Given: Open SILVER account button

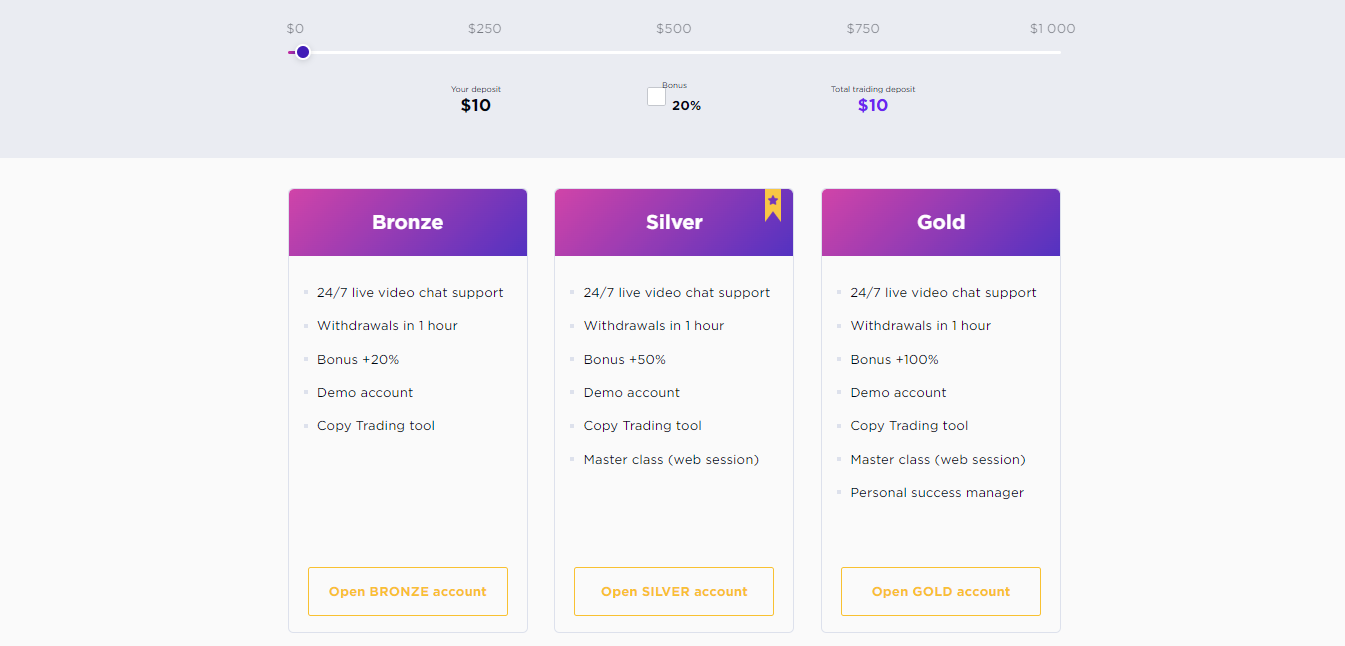Looking at the screenshot, I should (674, 591).
